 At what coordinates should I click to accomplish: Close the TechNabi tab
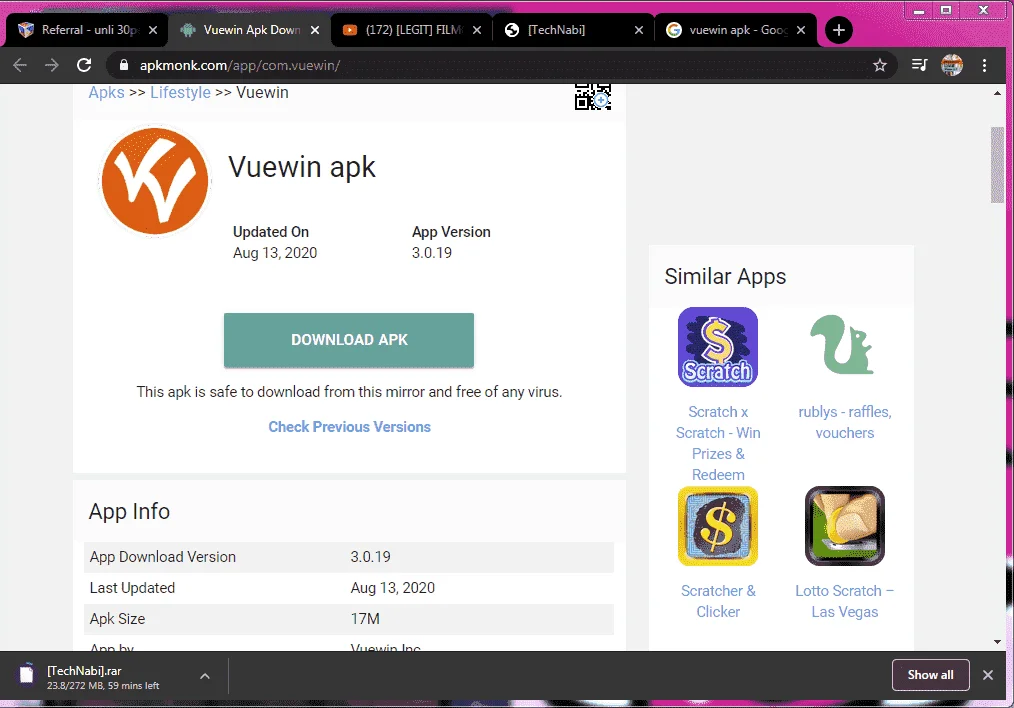(x=639, y=30)
